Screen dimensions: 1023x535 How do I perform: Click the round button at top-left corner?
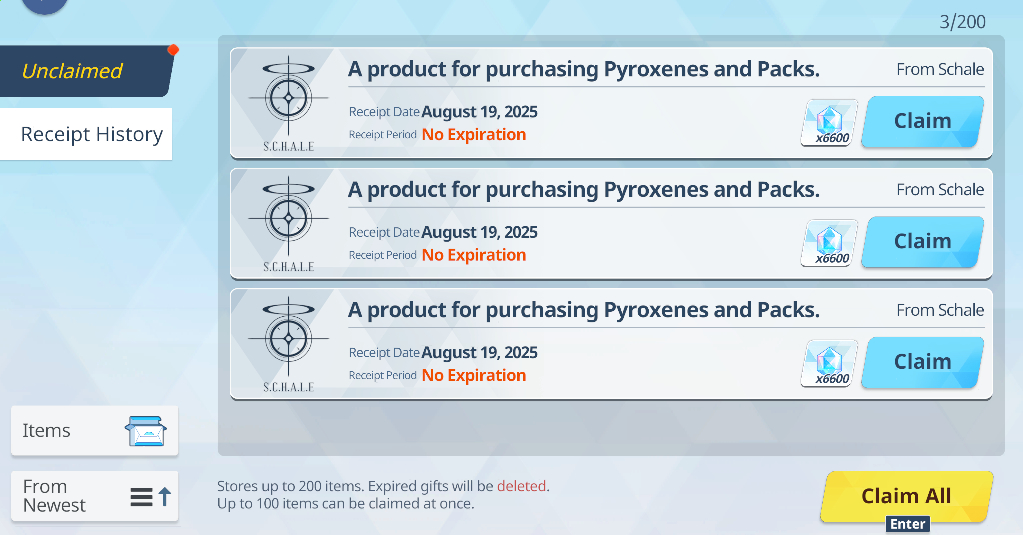(43, 4)
